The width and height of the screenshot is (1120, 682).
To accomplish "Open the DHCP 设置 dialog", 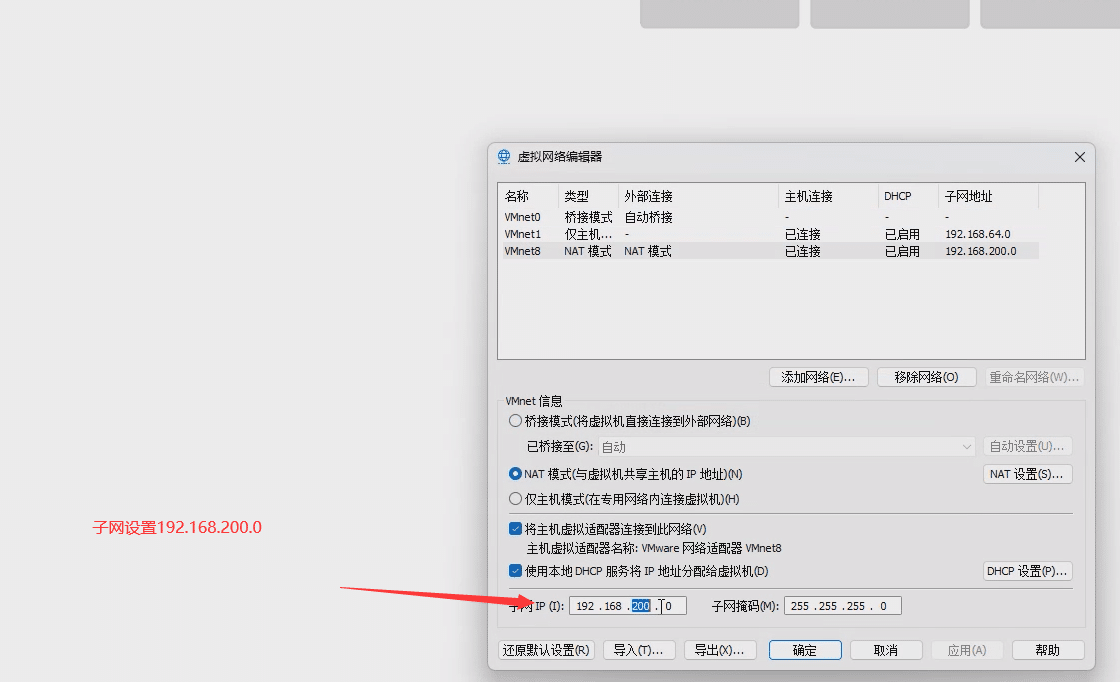I will (1027, 571).
